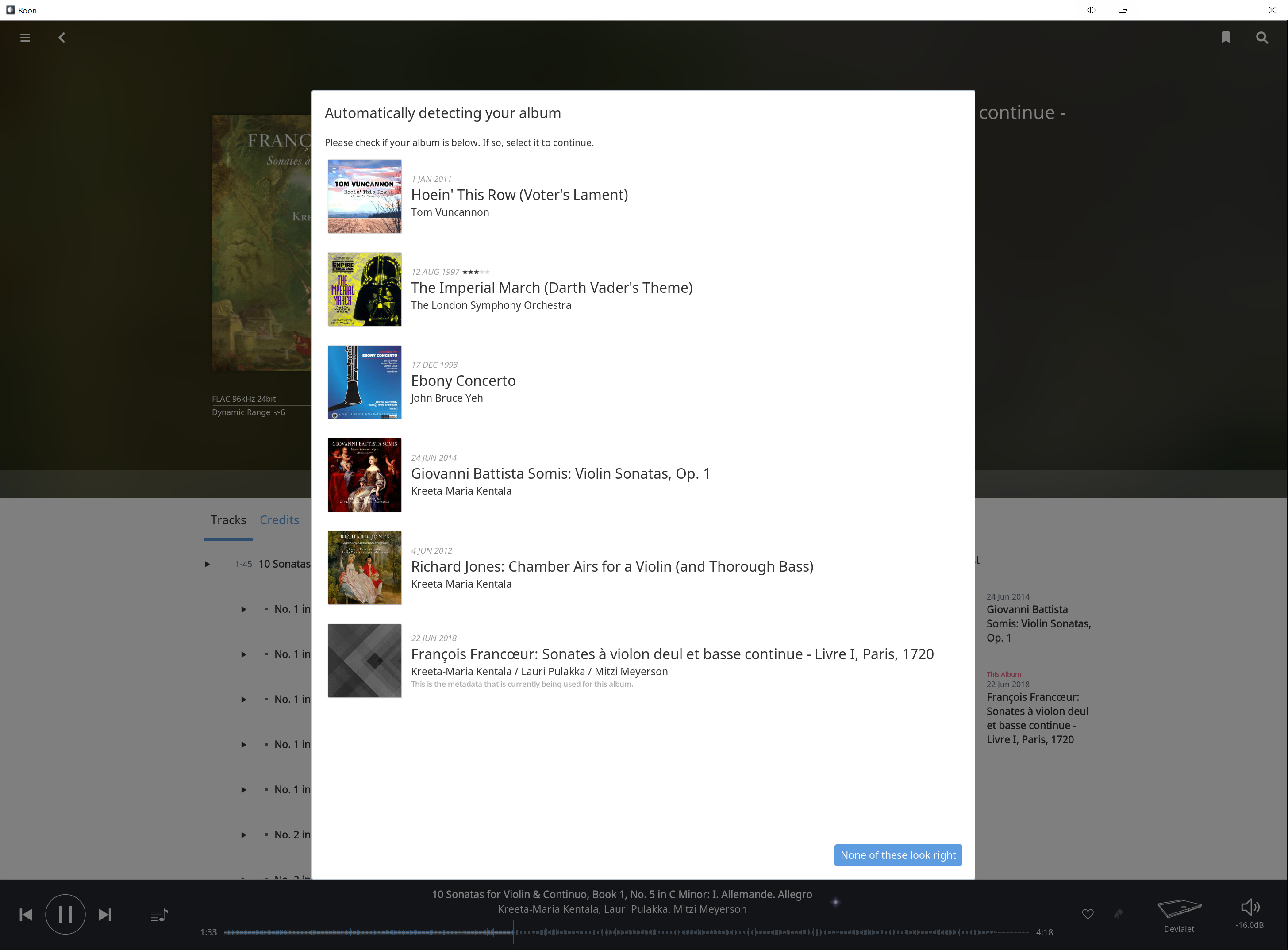Click None of these look right

pyautogui.click(x=898, y=854)
